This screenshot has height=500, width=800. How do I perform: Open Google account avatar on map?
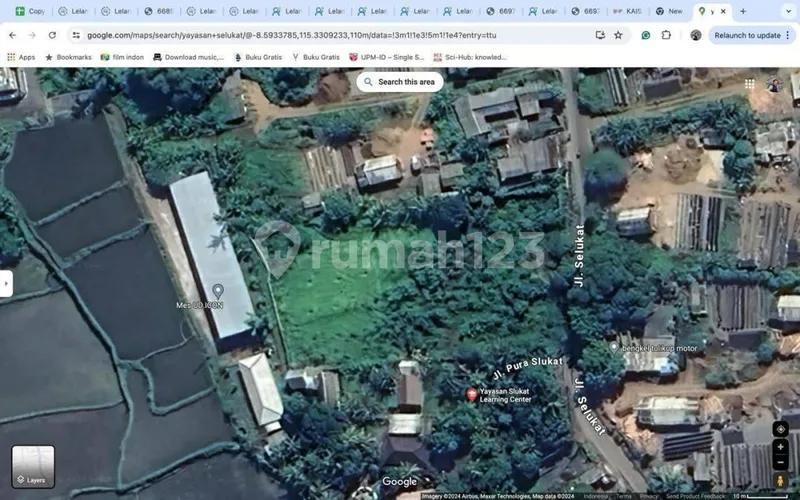774,84
